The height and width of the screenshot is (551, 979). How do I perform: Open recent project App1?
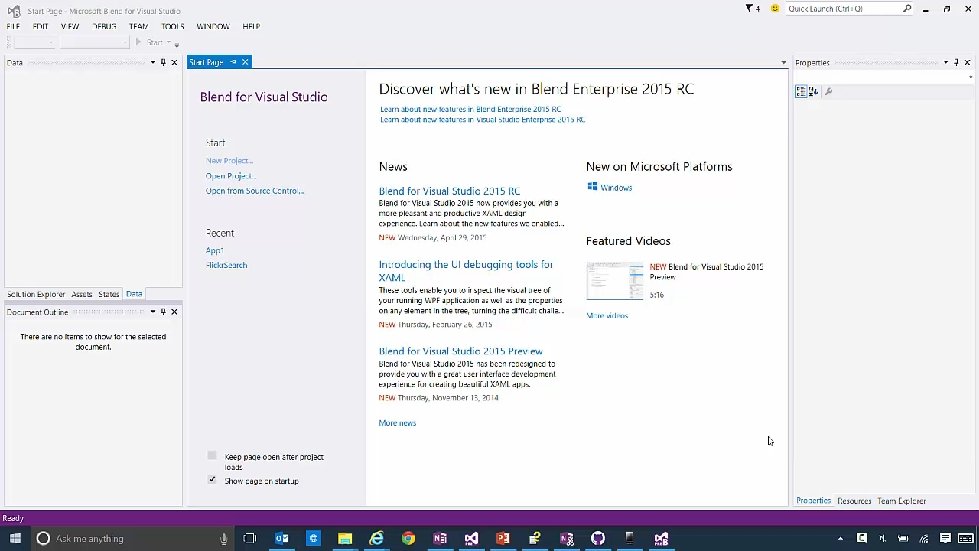pos(214,250)
